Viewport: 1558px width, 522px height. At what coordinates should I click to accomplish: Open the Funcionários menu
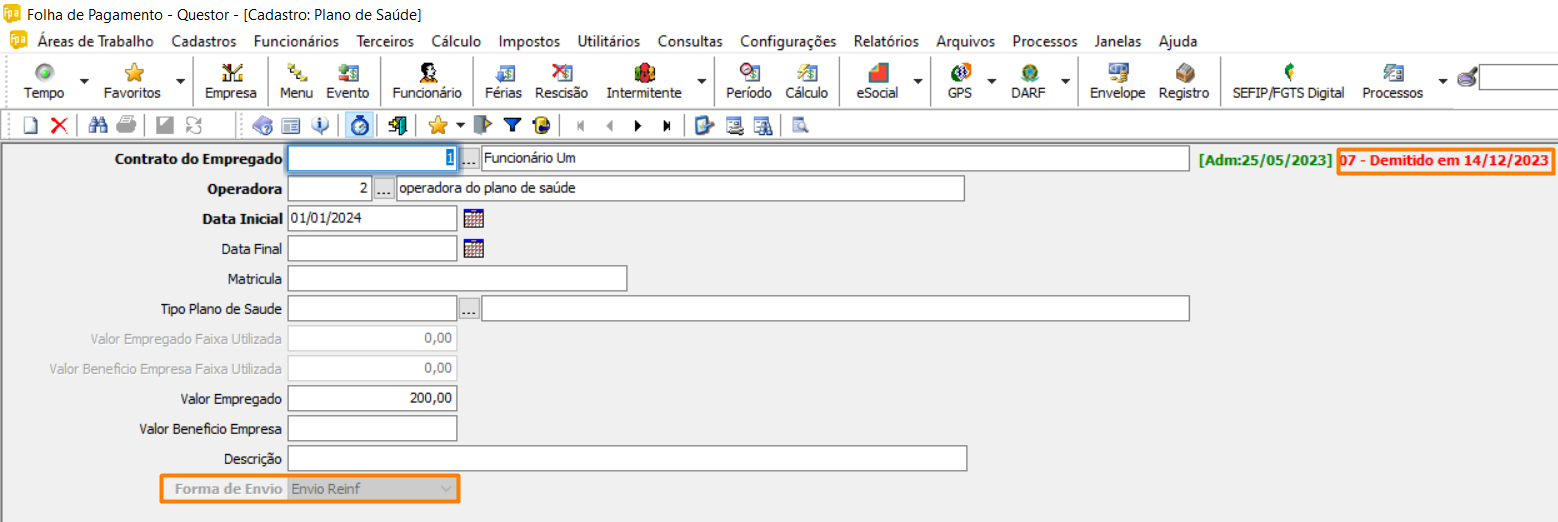(x=296, y=41)
